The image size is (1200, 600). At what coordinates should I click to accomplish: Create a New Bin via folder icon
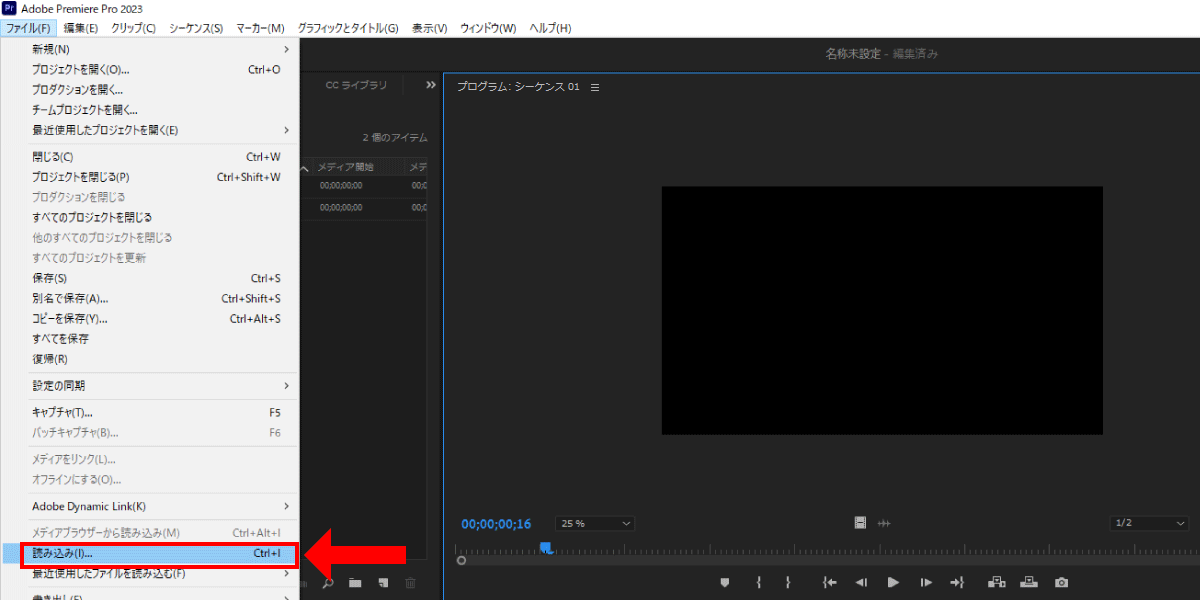[355, 583]
